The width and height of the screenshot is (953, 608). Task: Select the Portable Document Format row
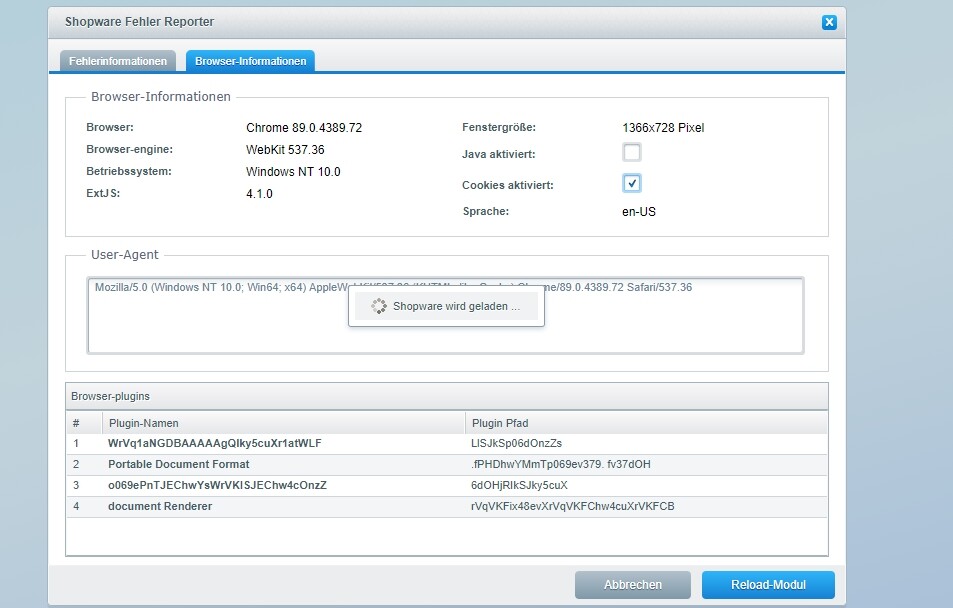[447, 465]
